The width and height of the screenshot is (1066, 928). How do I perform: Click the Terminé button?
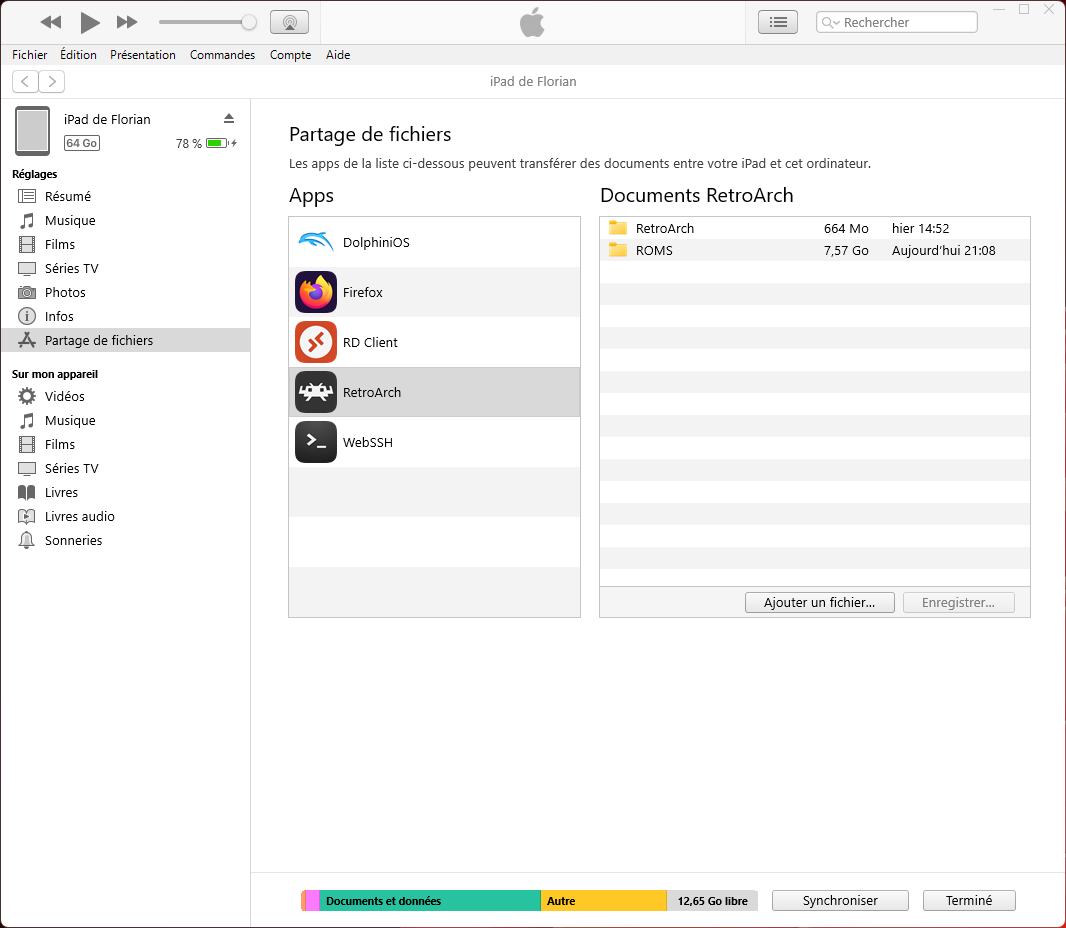(x=968, y=900)
